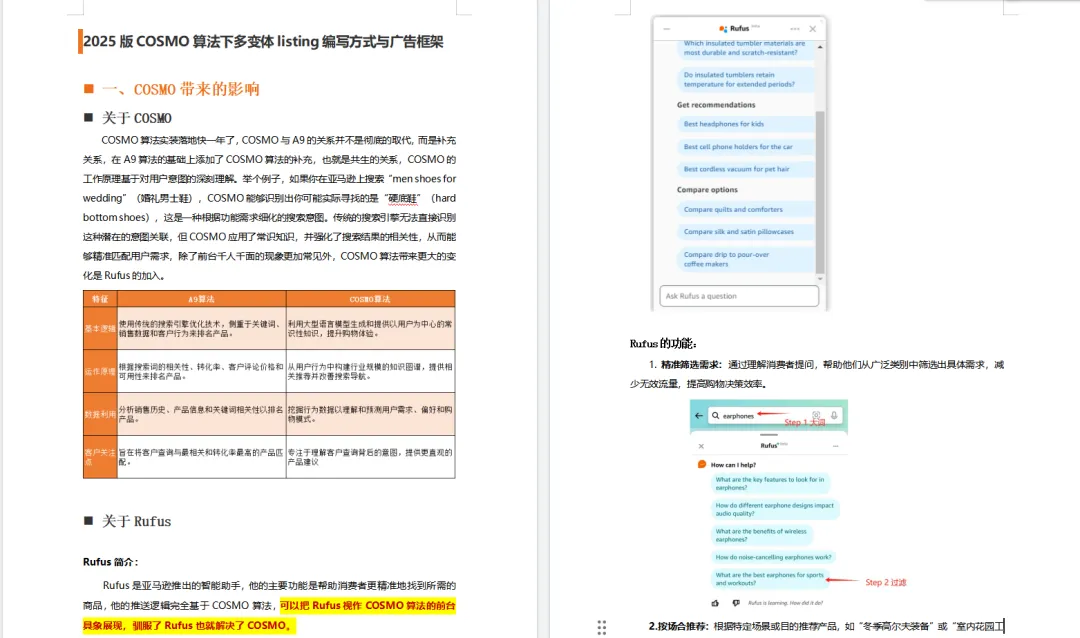Click the table row label 数据利用
The image size is (1080, 638).
coord(100,414)
